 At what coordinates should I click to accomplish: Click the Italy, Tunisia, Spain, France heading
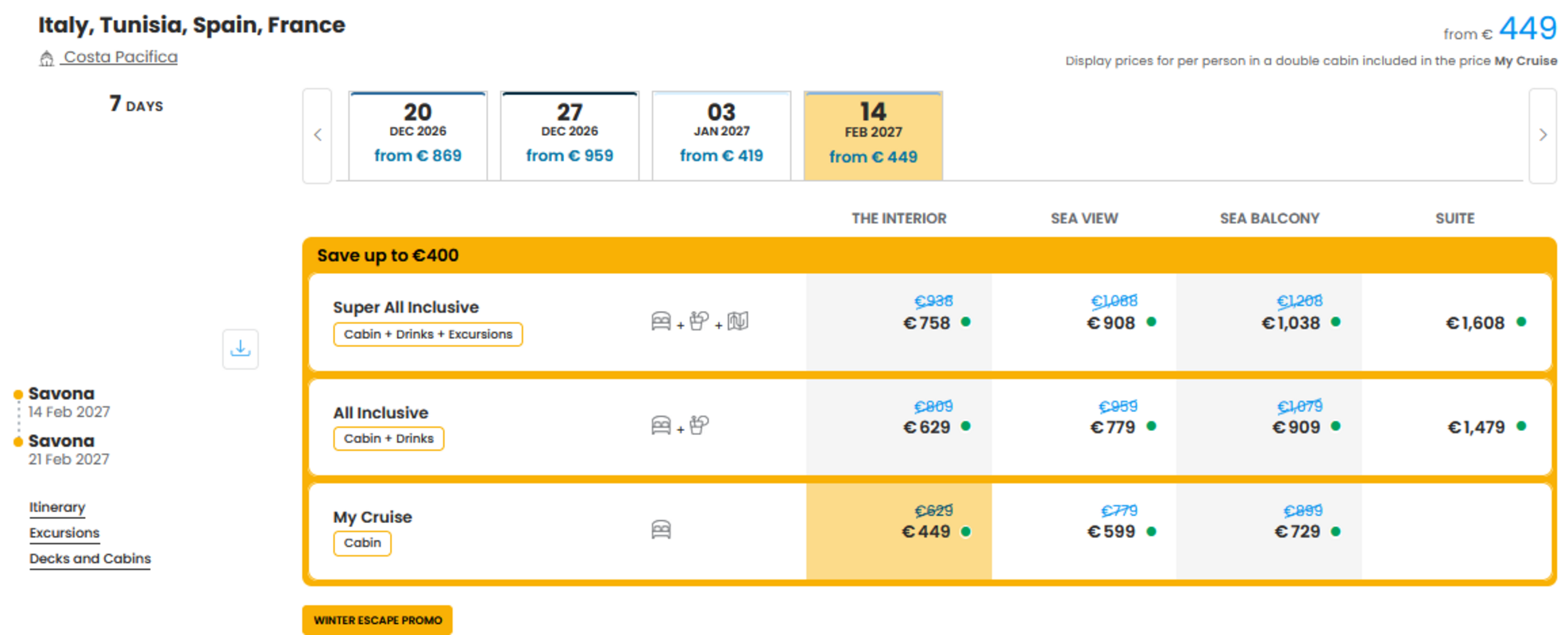point(191,25)
